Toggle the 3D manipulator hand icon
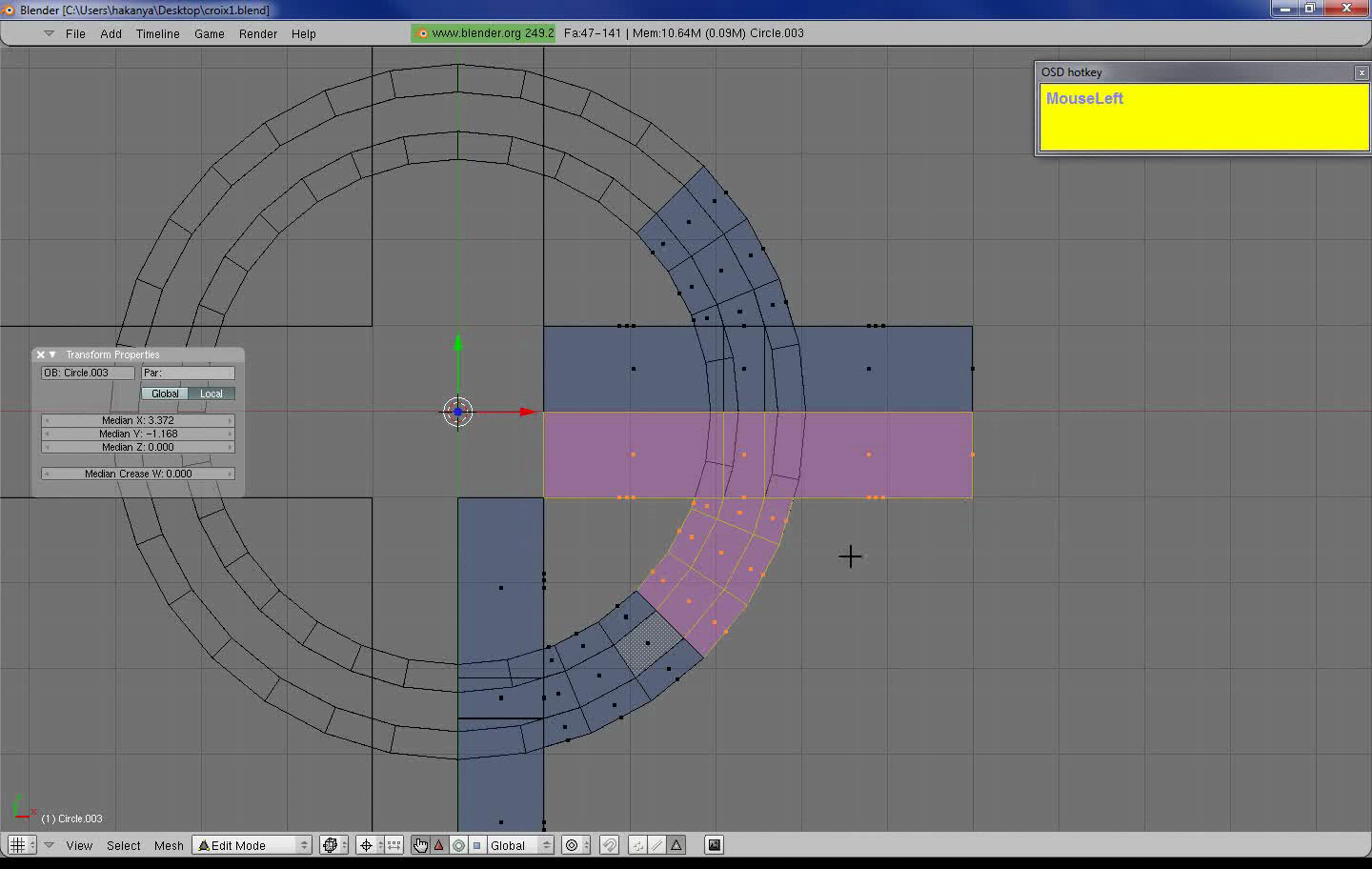 tap(420, 845)
